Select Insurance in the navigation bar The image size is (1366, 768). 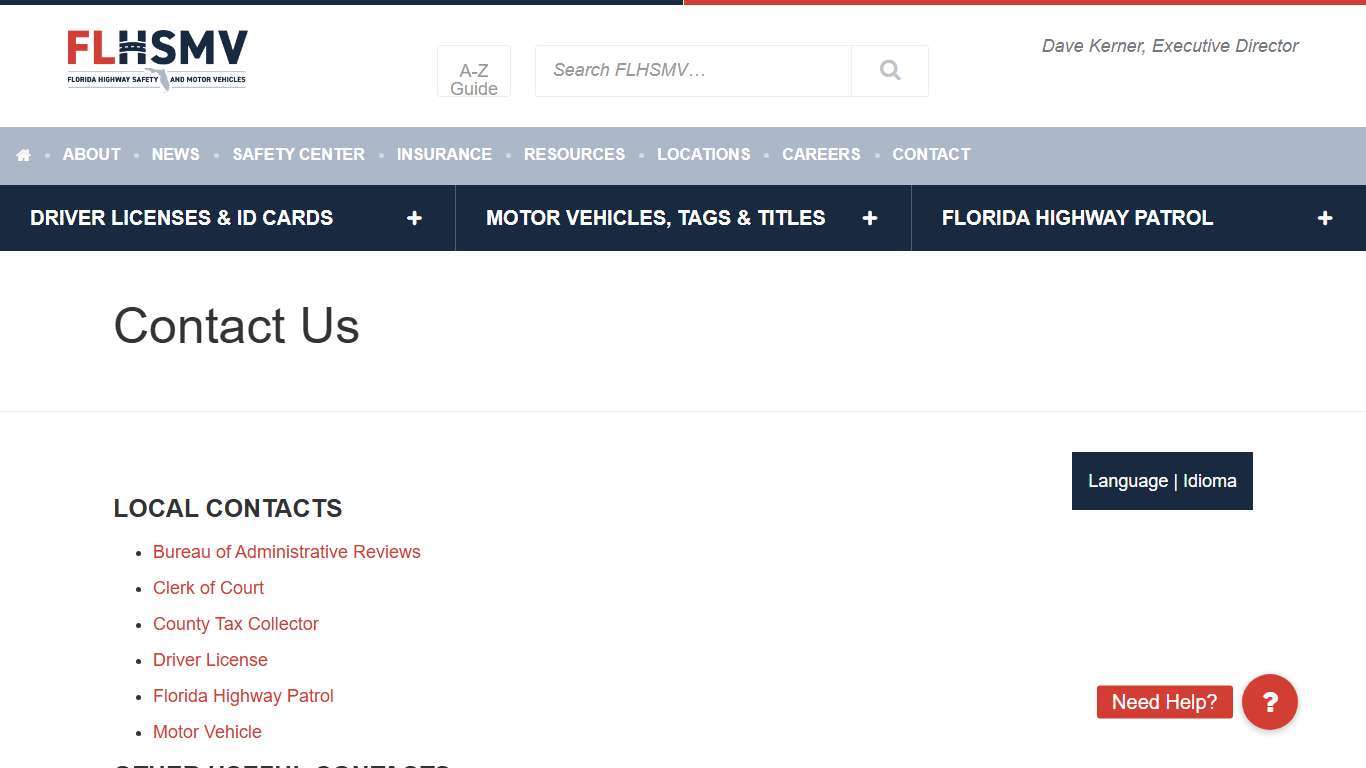pos(444,154)
